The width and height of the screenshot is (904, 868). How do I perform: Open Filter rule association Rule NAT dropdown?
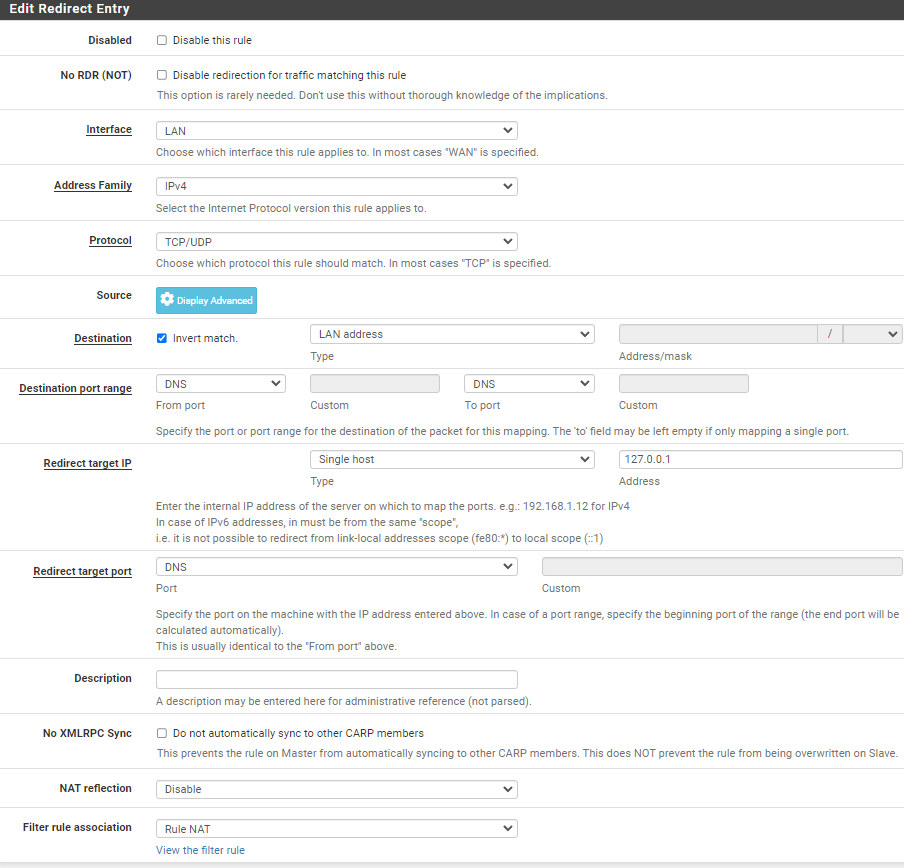336,828
